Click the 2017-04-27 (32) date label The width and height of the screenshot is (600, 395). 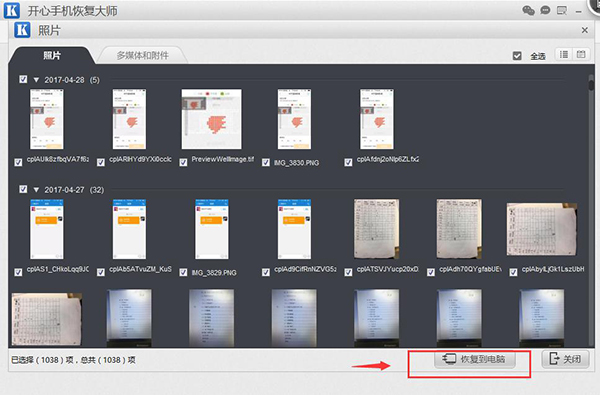(74, 190)
